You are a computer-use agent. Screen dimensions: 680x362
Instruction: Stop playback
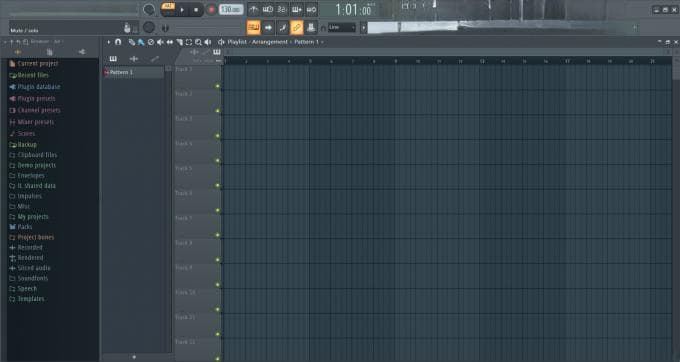196,10
